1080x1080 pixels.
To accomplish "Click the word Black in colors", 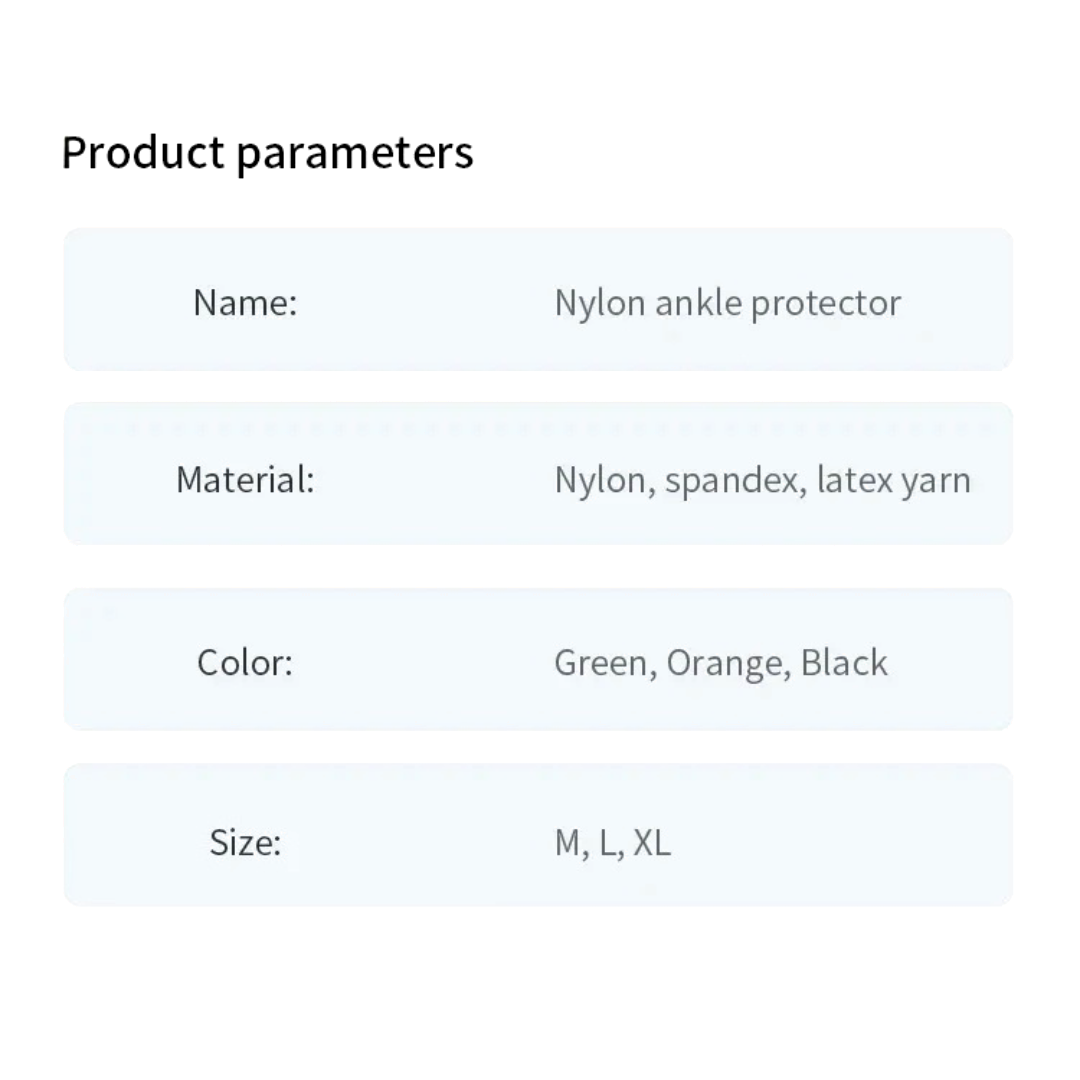I will point(844,663).
